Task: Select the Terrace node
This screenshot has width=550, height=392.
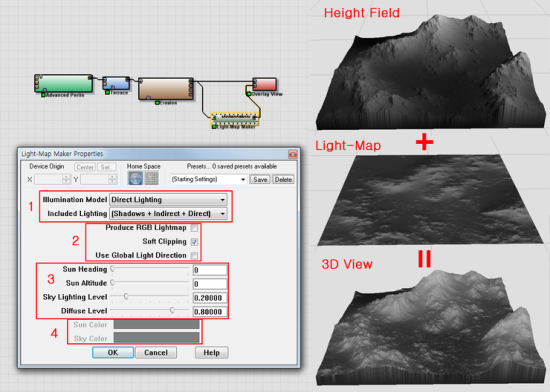Action: (116, 83)
